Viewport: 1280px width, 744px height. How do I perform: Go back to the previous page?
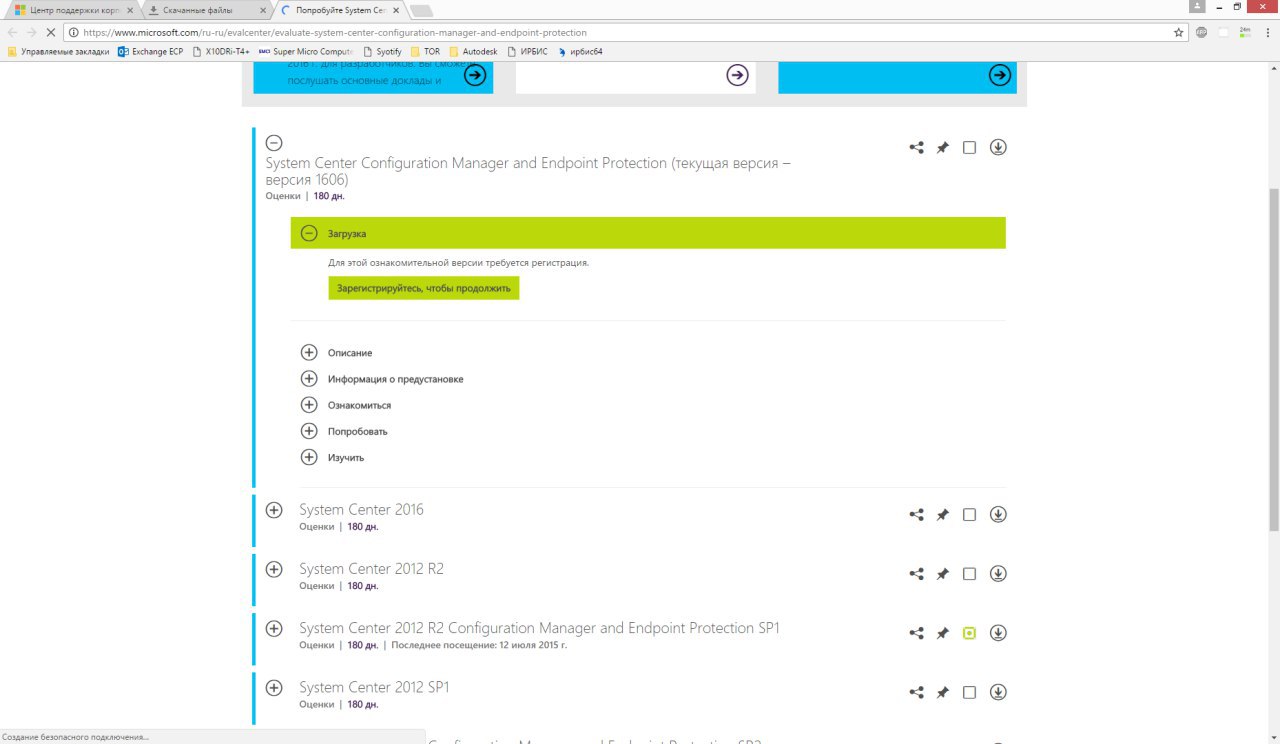[11, 32]
